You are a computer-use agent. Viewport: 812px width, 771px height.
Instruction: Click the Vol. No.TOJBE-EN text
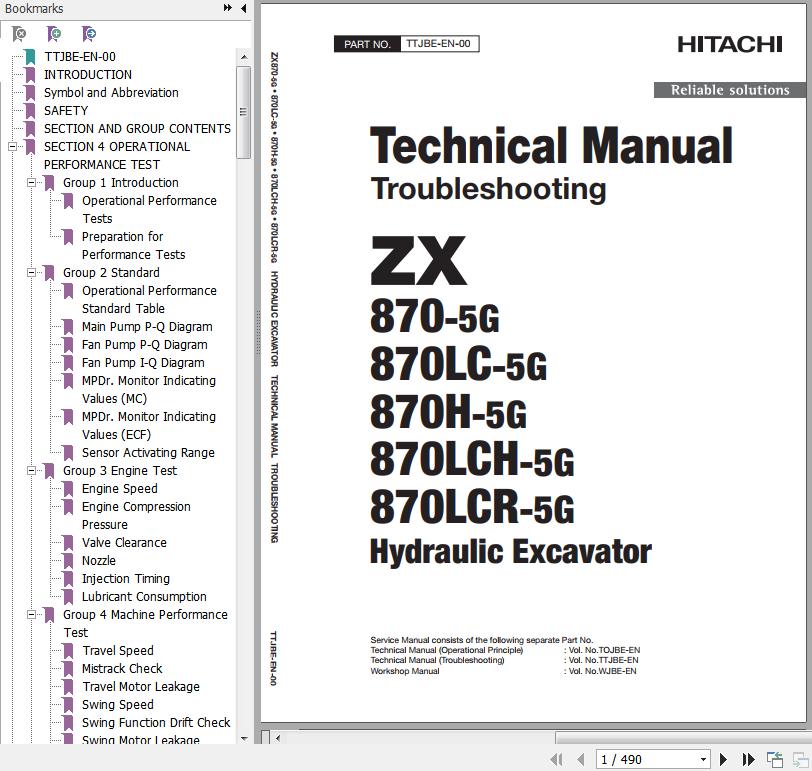[x=604, y=650]
